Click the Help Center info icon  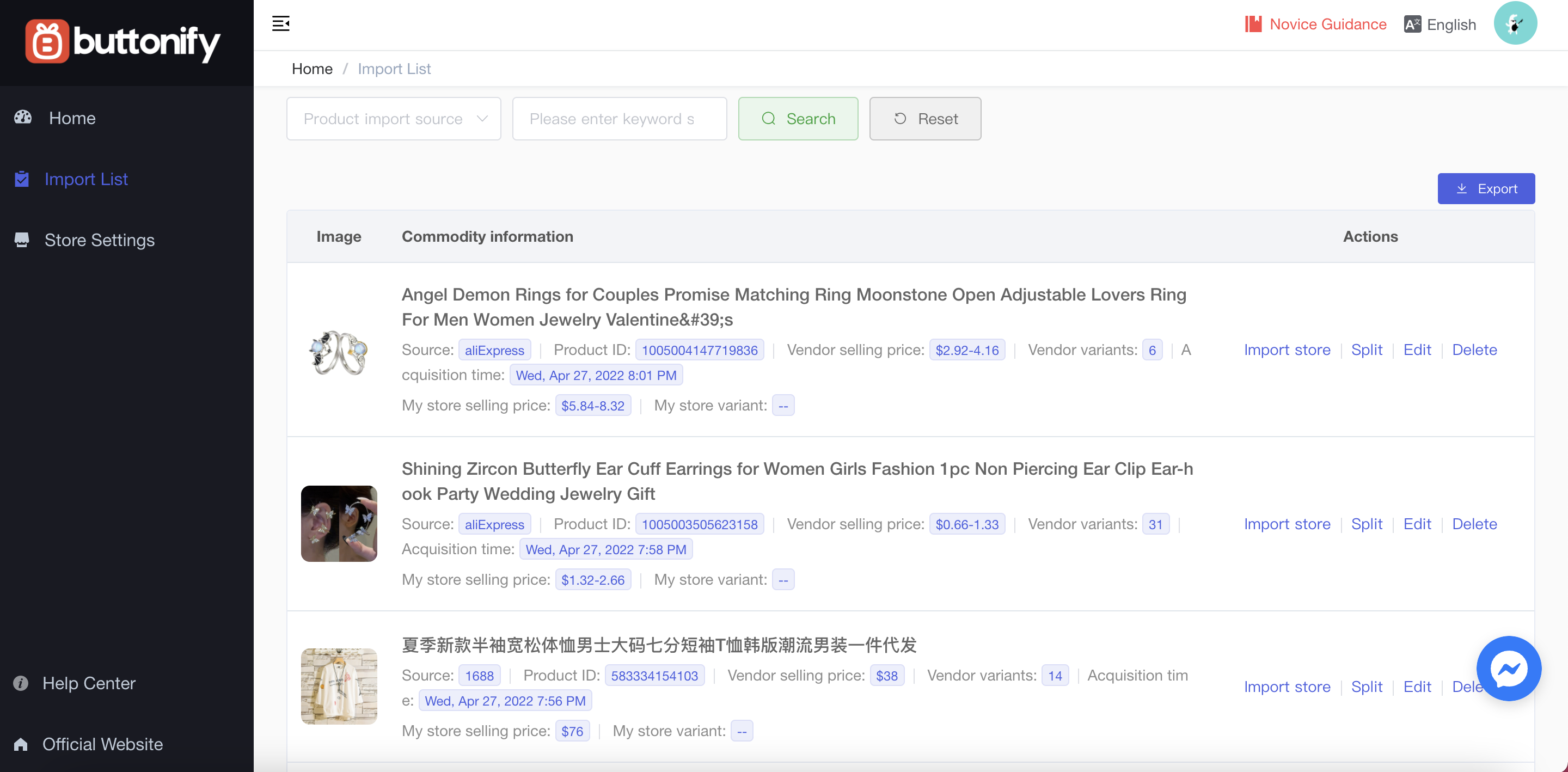[21, 683]
